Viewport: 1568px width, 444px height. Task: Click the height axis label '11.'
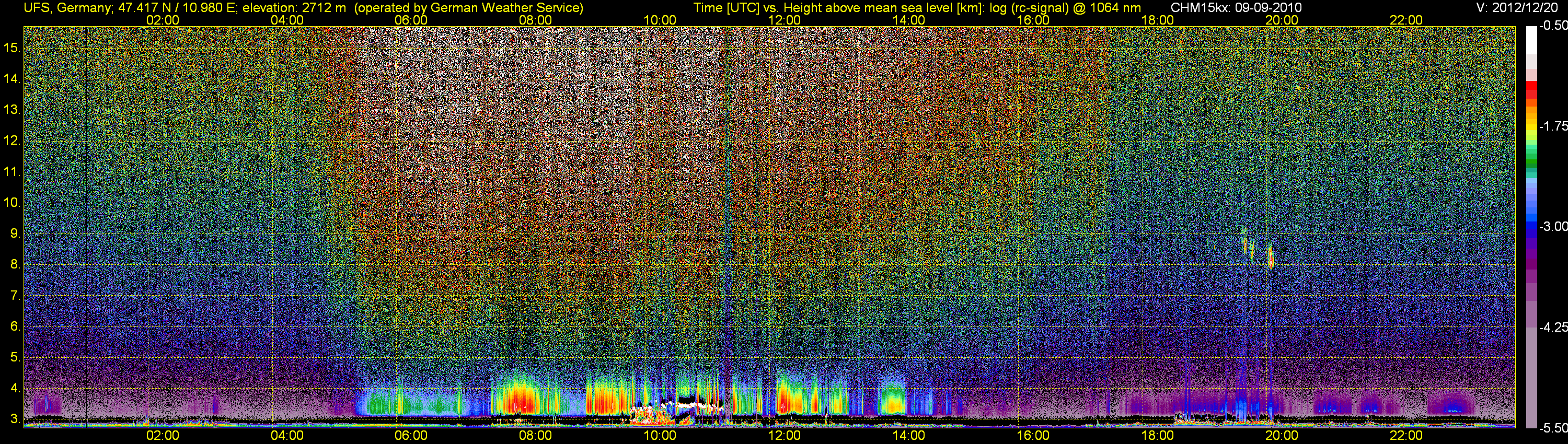(x=12, y=172)
